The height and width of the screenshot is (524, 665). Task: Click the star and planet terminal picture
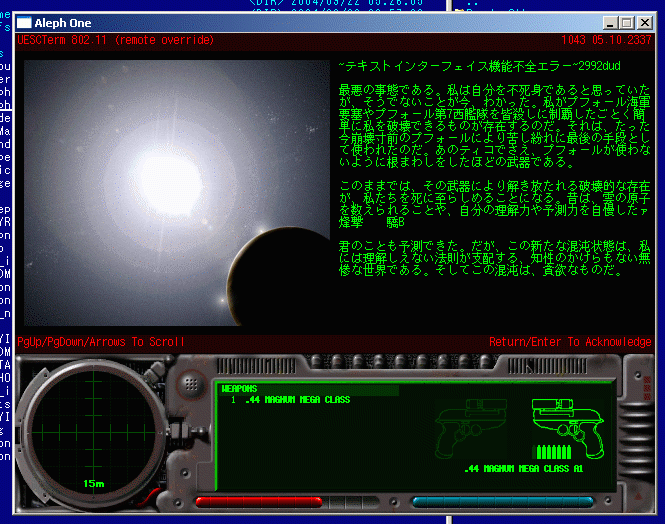177,193
